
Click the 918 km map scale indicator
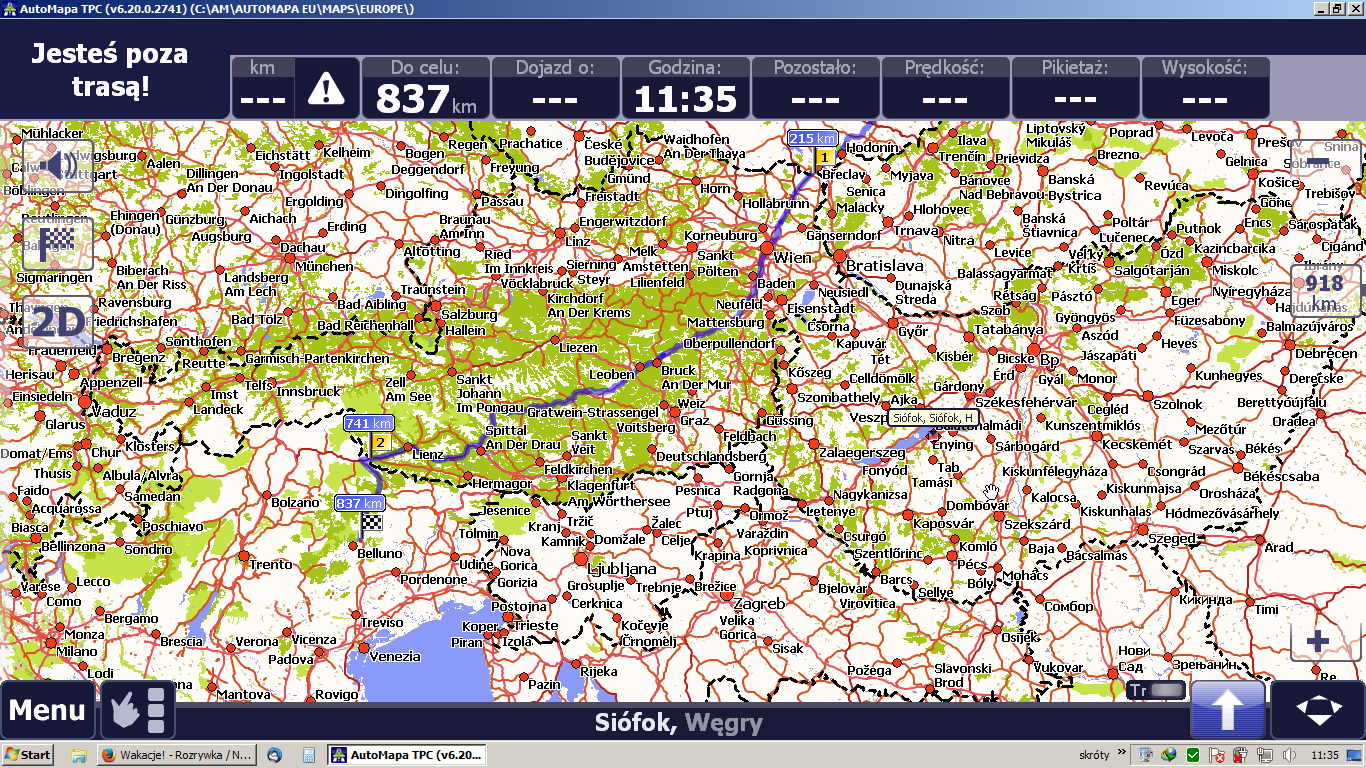pos(1324,292)
